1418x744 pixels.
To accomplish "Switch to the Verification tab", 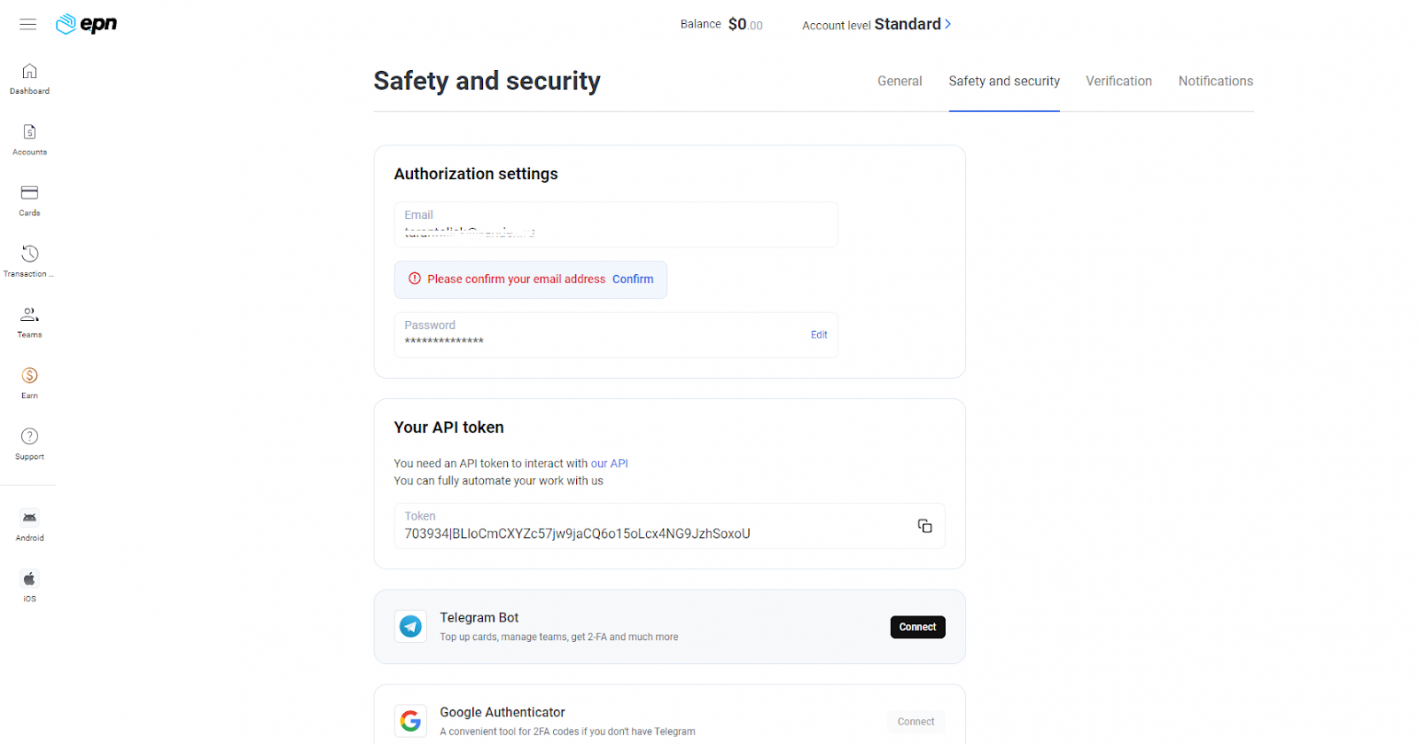I will point(1119,81).
